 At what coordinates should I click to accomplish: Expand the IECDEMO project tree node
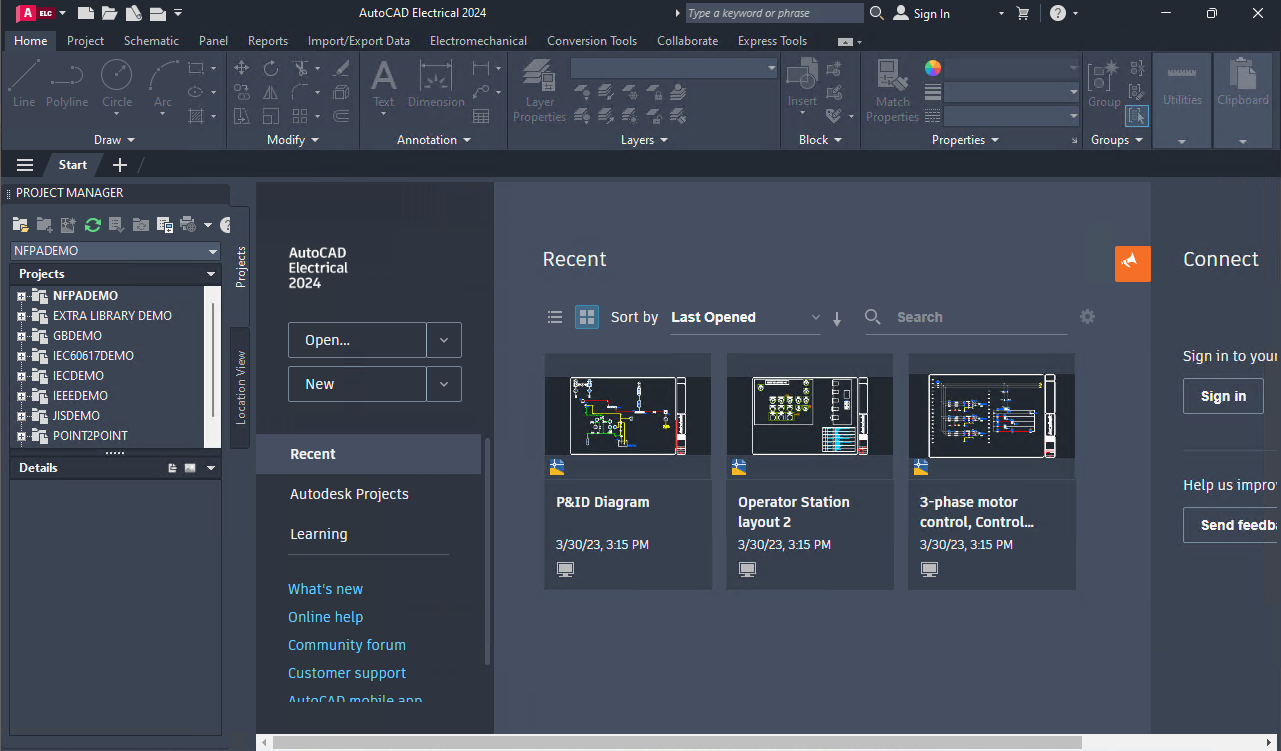[x=21, y=376]
